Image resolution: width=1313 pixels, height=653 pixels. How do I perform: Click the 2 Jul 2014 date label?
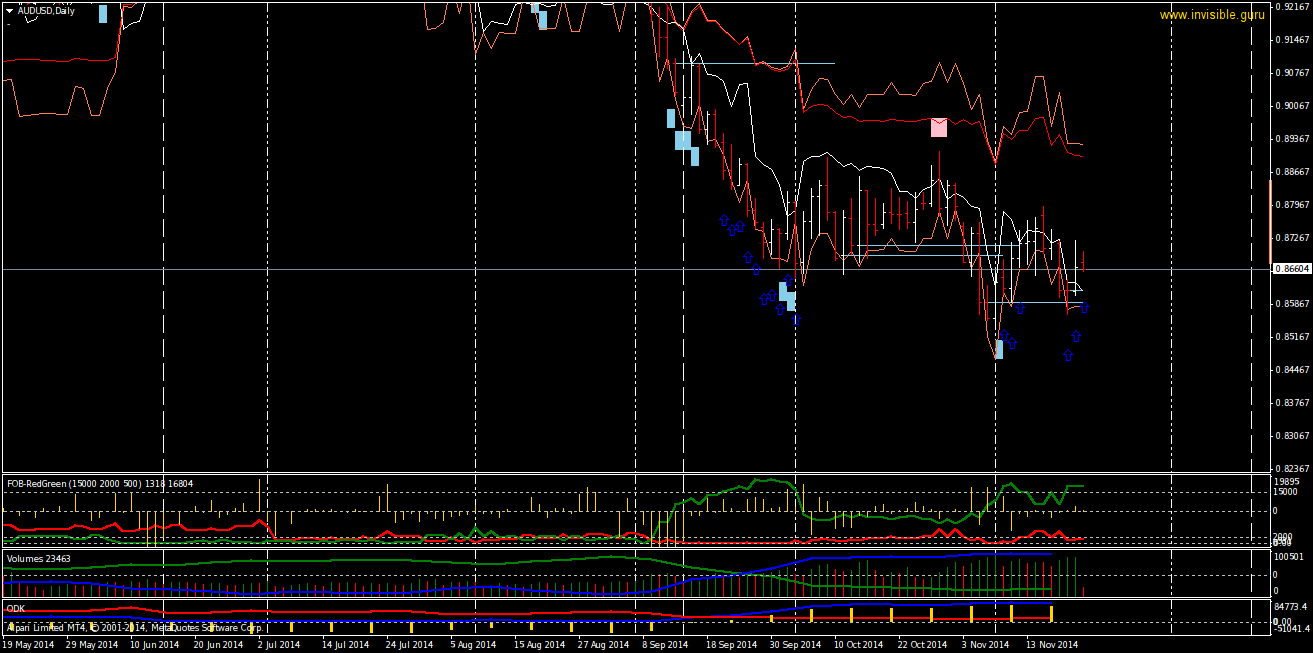tap(279, 645)
